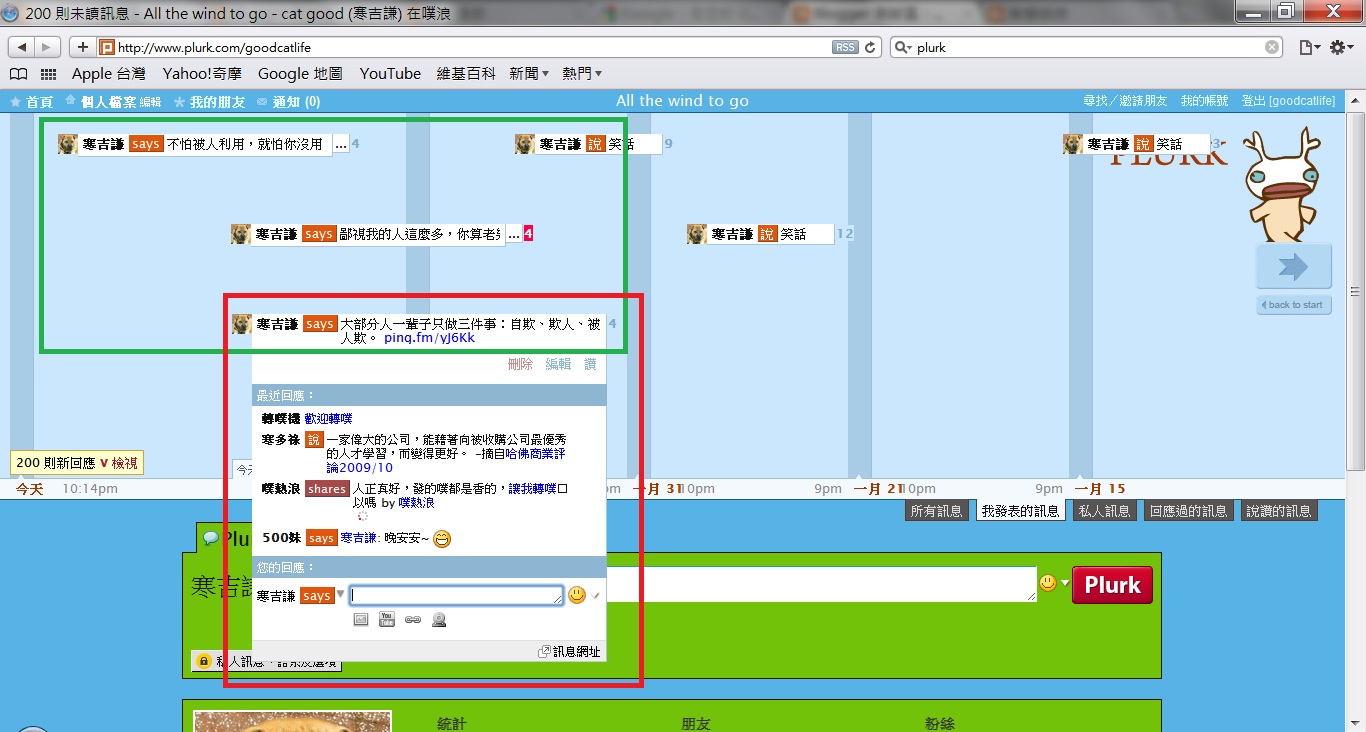This screenshot has height=732, width=1366.
Task: Open the Safari page menu icon
Action: coord(1308,47)
